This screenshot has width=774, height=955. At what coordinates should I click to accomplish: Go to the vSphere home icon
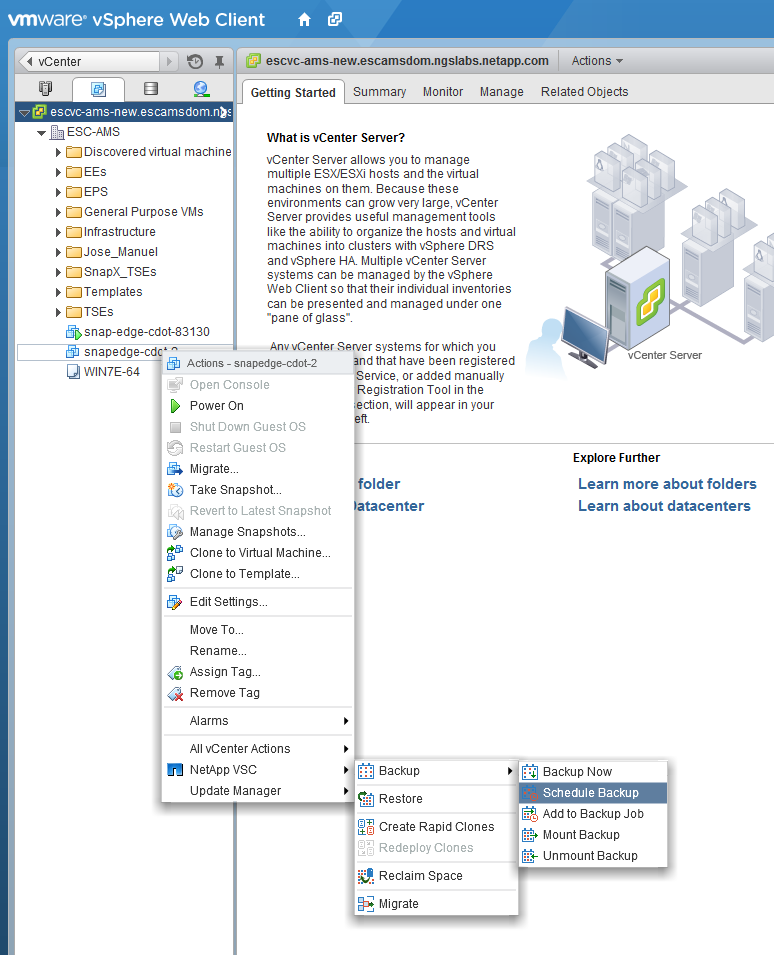(304, 20)
